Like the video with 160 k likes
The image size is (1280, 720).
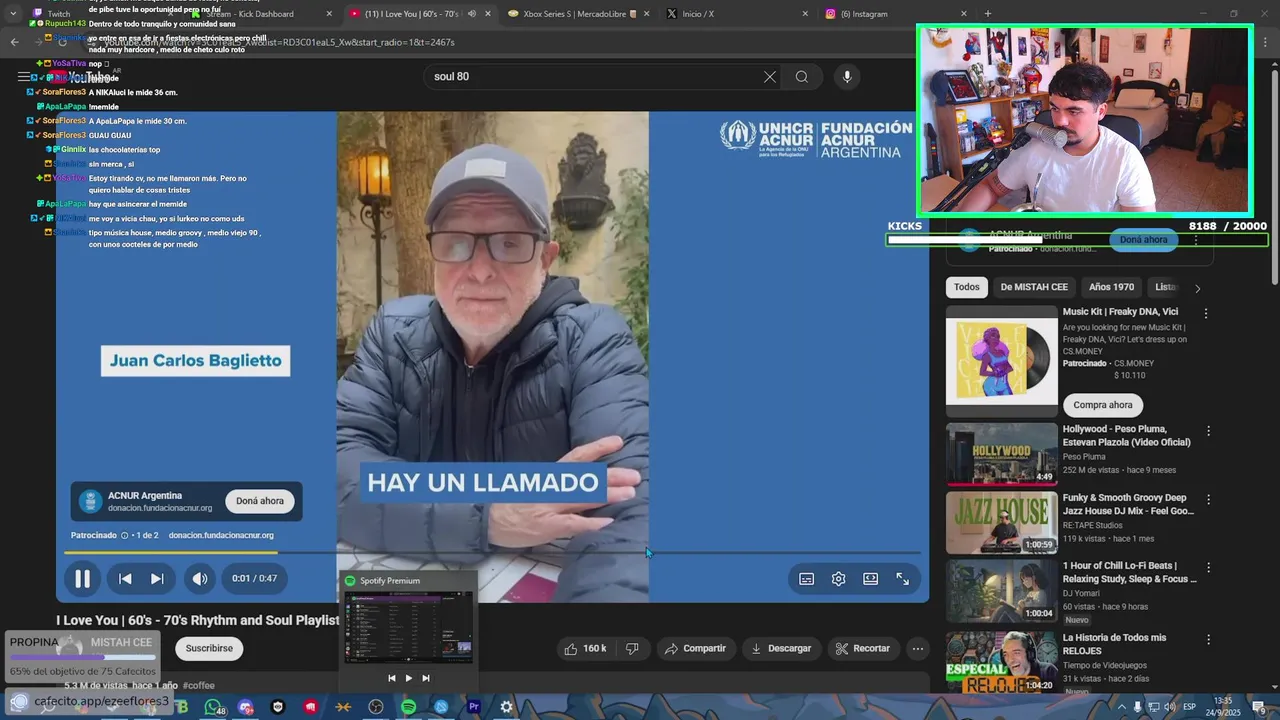[585, 648]
